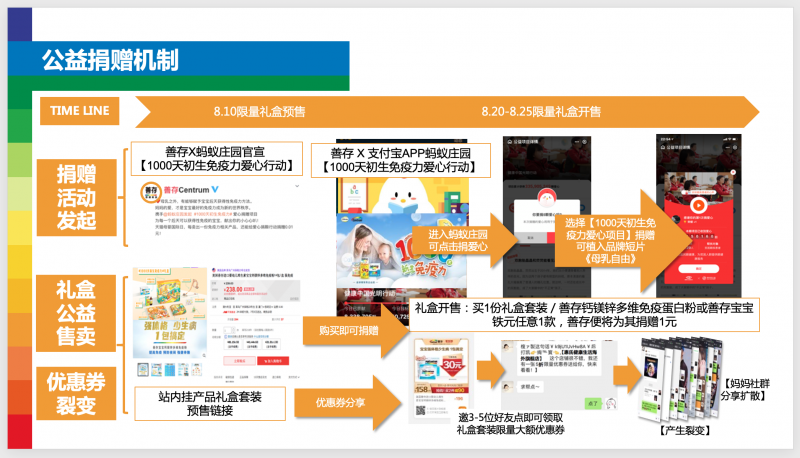
Task: Click the pink hashtag link in the Weibo post
Action: [x=215, y=214]
